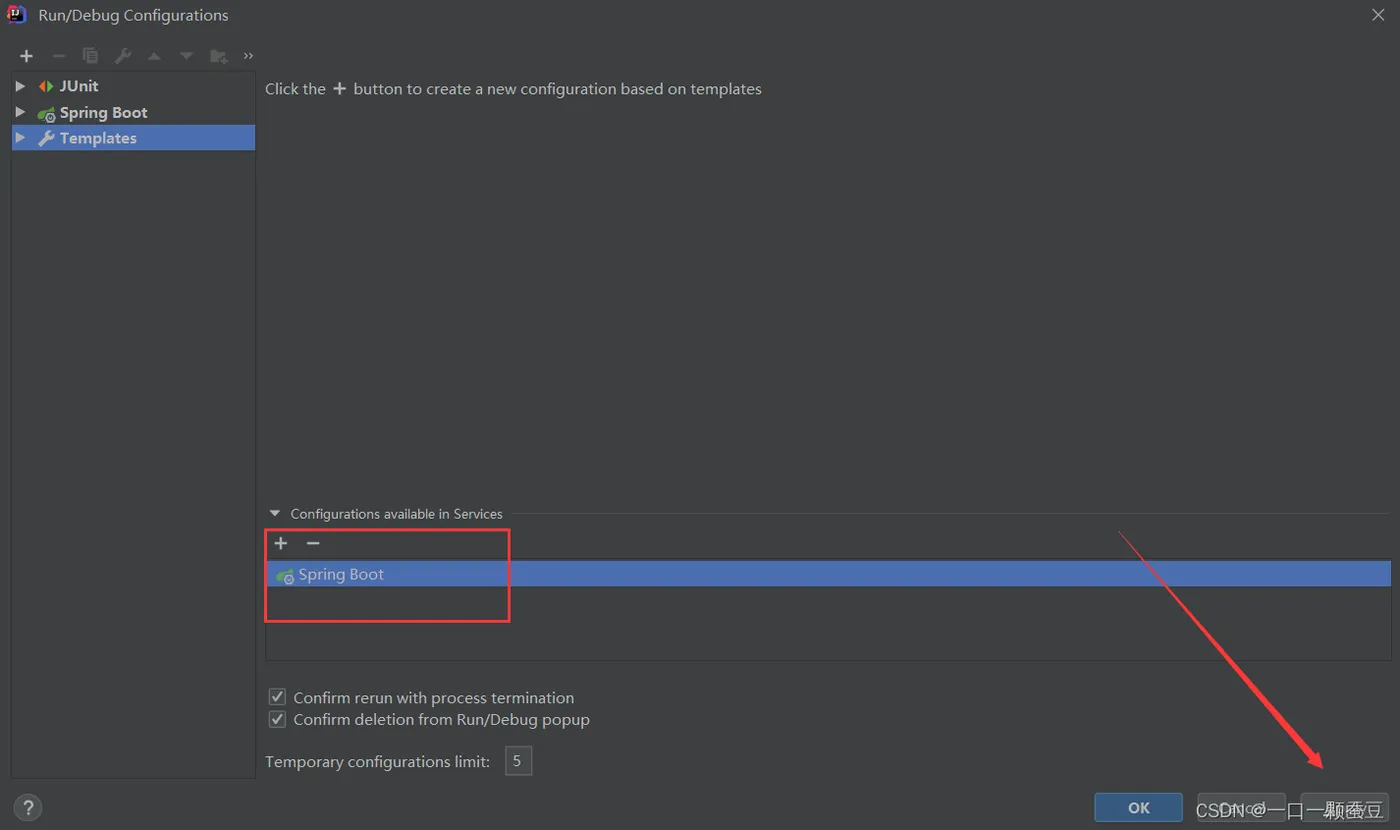Click the JUnit icon in the configuration tree
The height and width of the screenshot is (830, 1400).
[46, 87]
